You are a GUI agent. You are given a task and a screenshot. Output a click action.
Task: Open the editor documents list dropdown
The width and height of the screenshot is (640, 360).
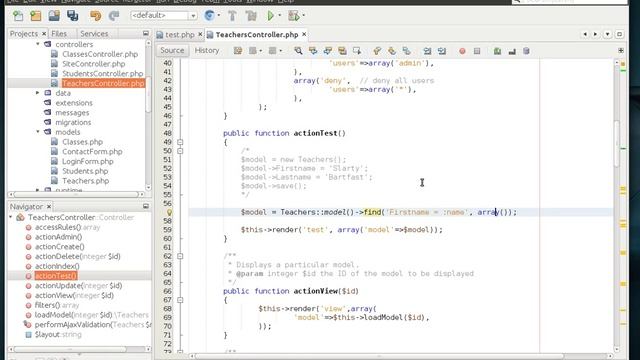(x=608, y=34)
